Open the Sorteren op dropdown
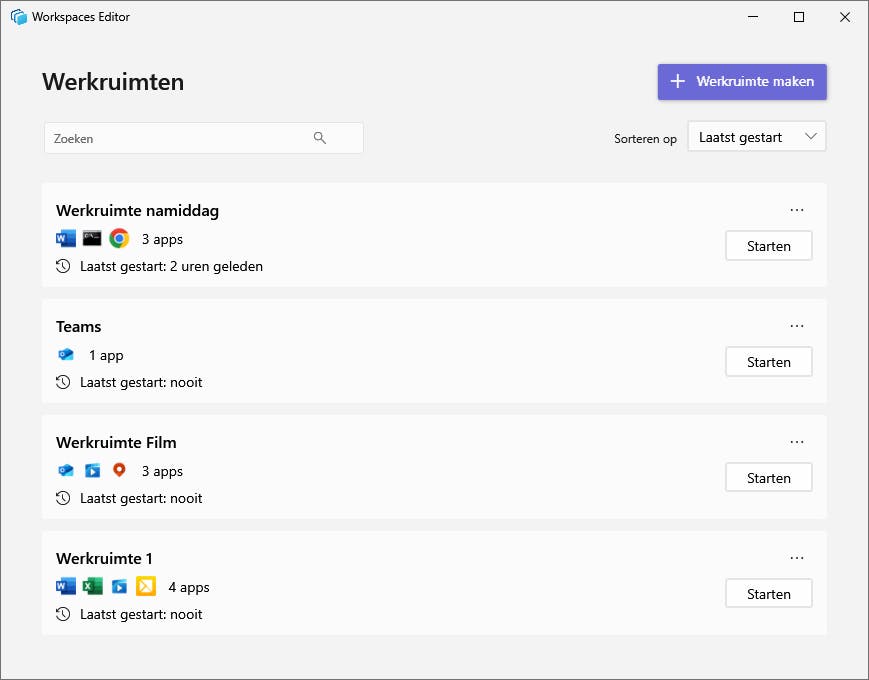869x680 pixels. [757, 138]
